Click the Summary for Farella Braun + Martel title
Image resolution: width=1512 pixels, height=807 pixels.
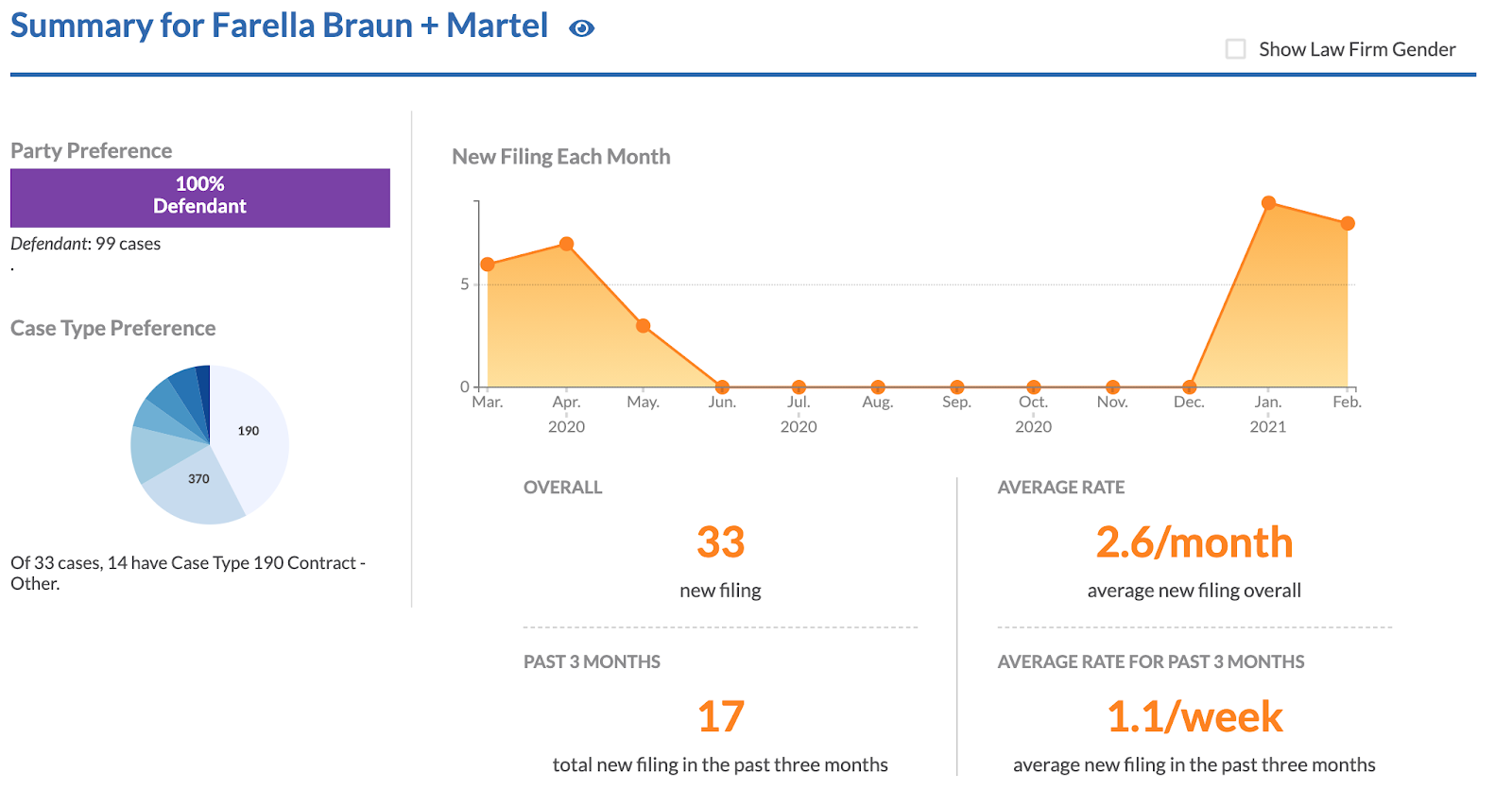pyautogui.click(x=279, y=26)
